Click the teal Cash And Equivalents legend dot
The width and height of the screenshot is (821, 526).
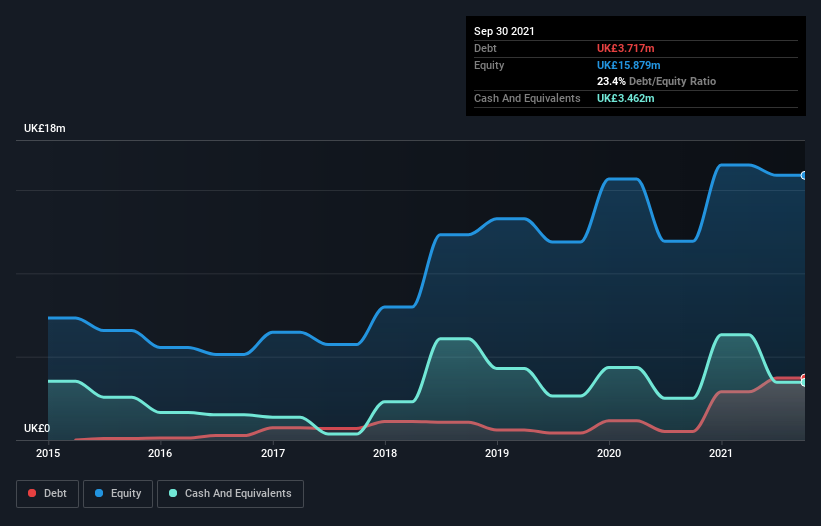[173, 493]
